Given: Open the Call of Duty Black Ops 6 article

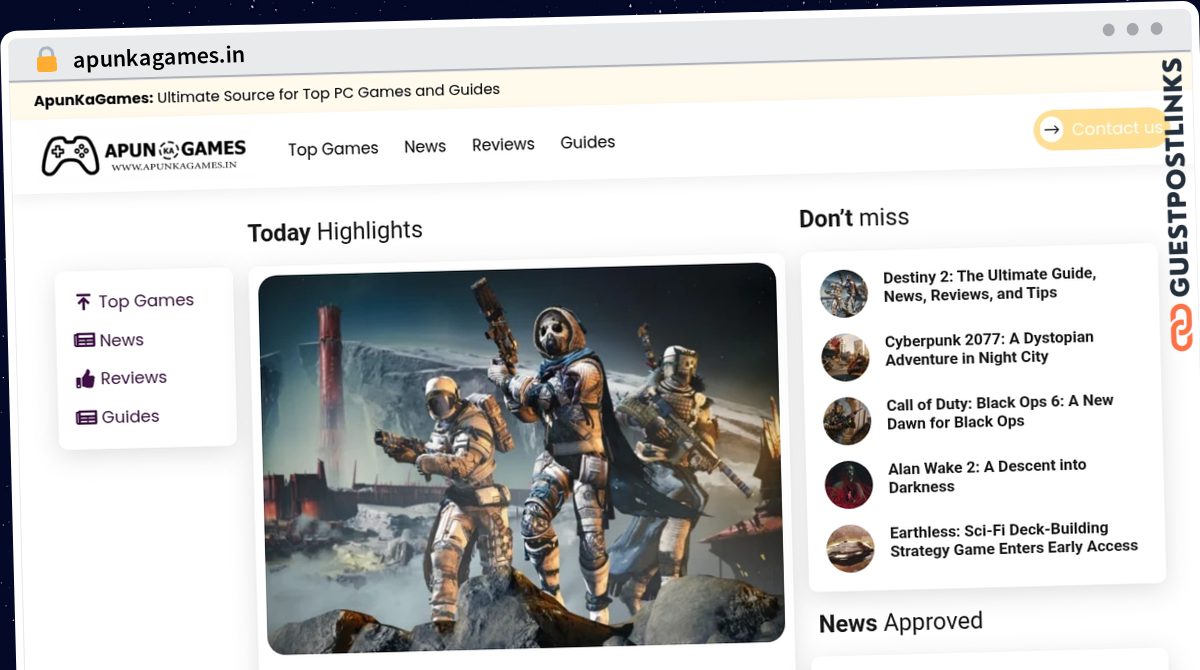Looking at the screenshot, I should coord(1000,411).
